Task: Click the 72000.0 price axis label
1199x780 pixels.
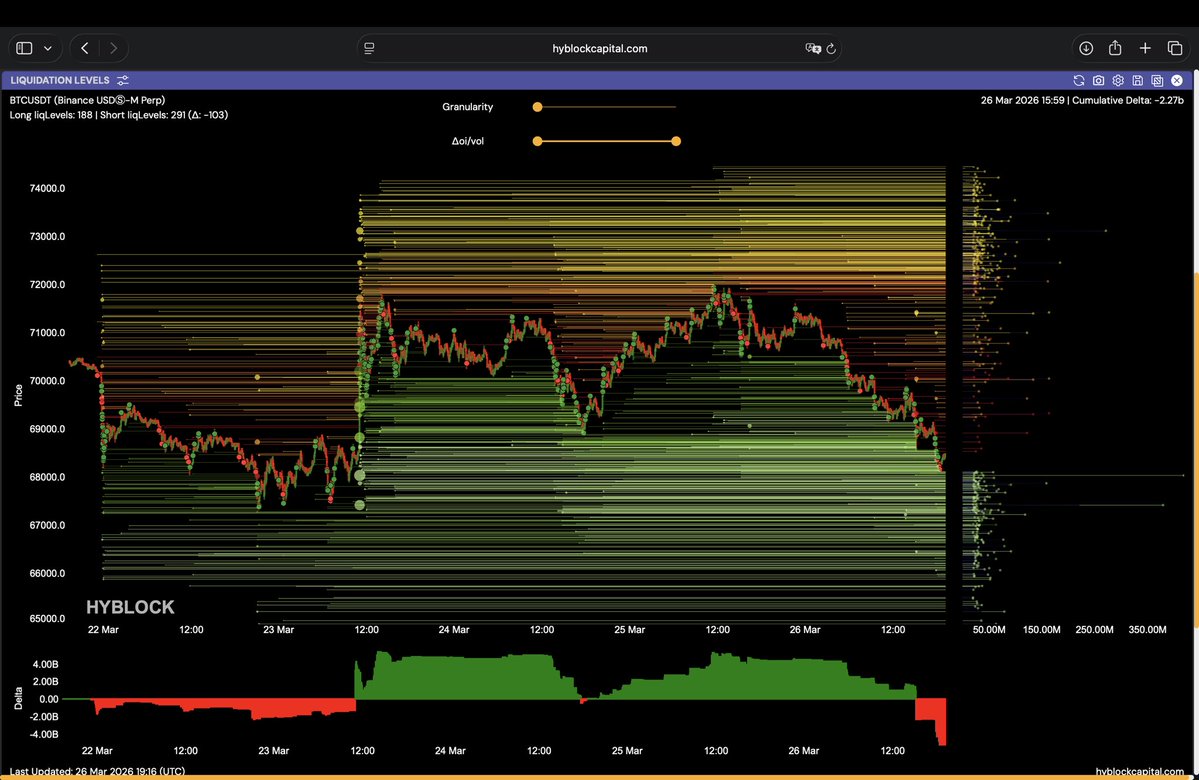Action: 47,284
